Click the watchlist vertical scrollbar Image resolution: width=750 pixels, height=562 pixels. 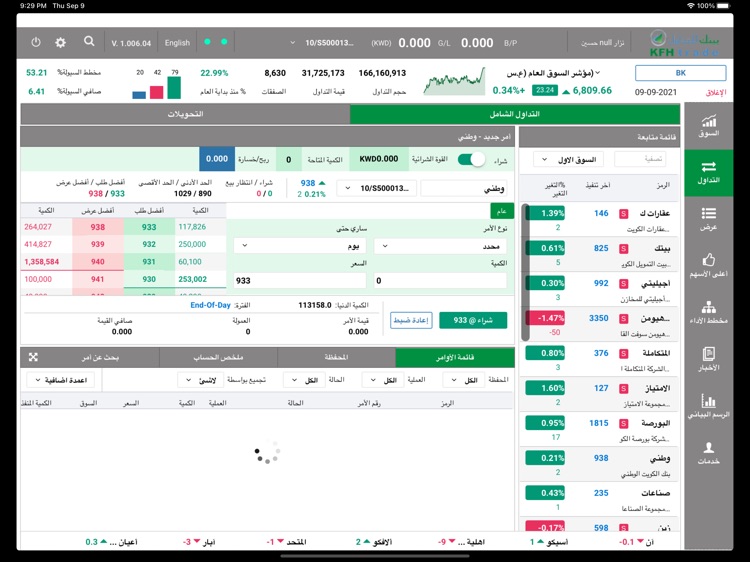point(525,273)
